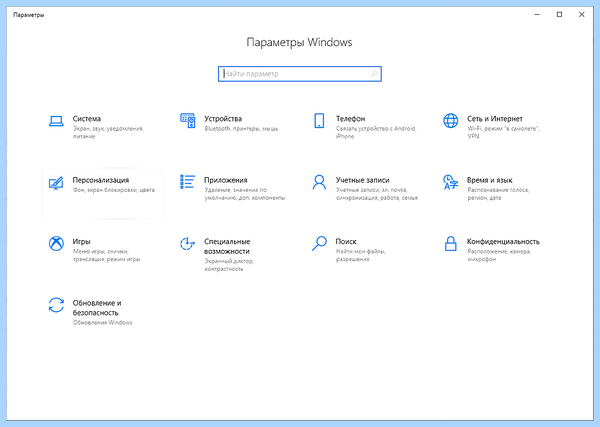Screen dimensions: 600x427
Task: Select the Конфиденциальность lock icon
Action: [450, 243]
